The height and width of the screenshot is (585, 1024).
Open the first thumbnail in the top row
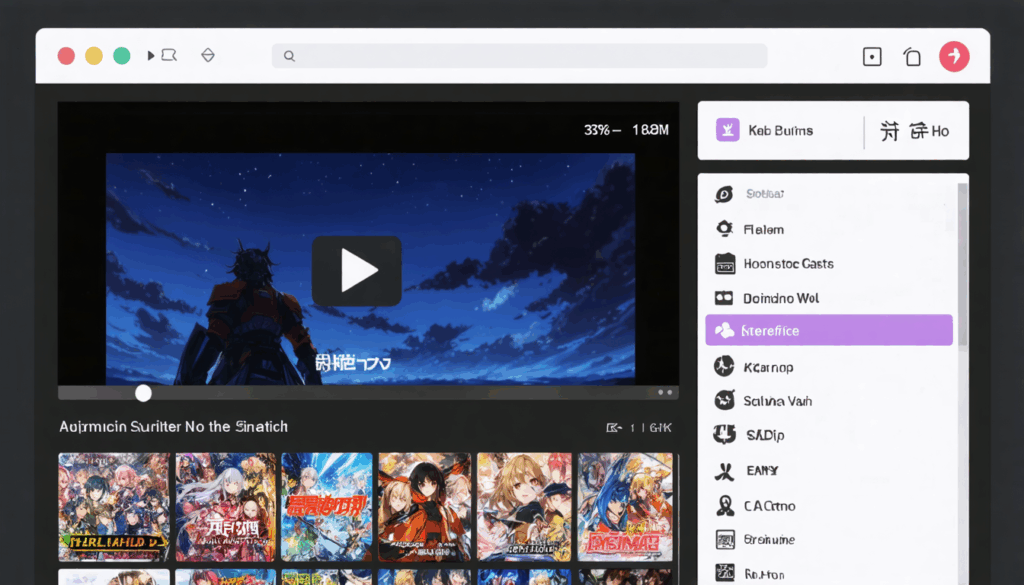[114, 507]
